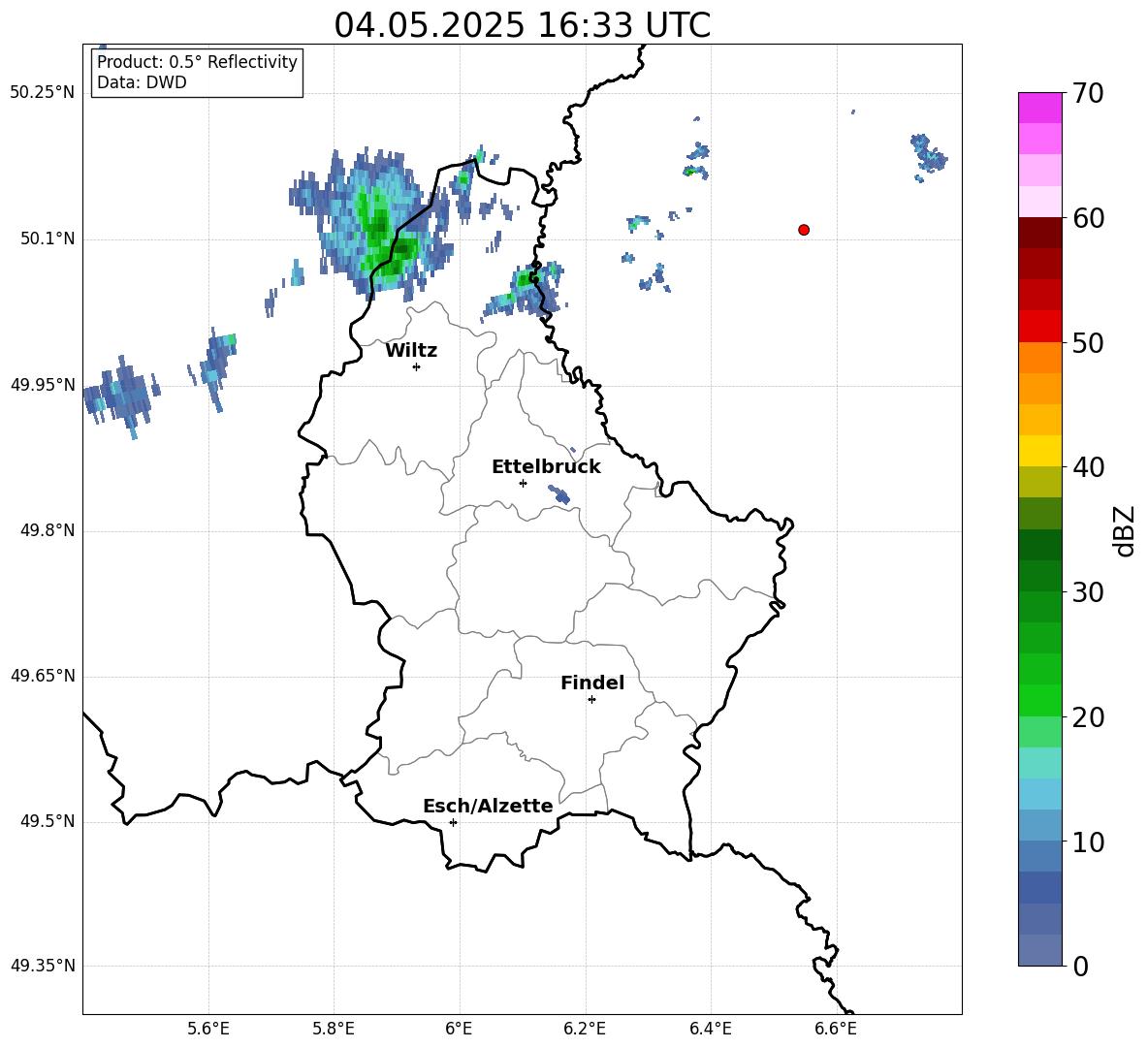Image resolution: width=1148 pixels, height=1048 pixels.
Task: Click the 50 tick on the colorbar
Action: tap(1087, 343)
